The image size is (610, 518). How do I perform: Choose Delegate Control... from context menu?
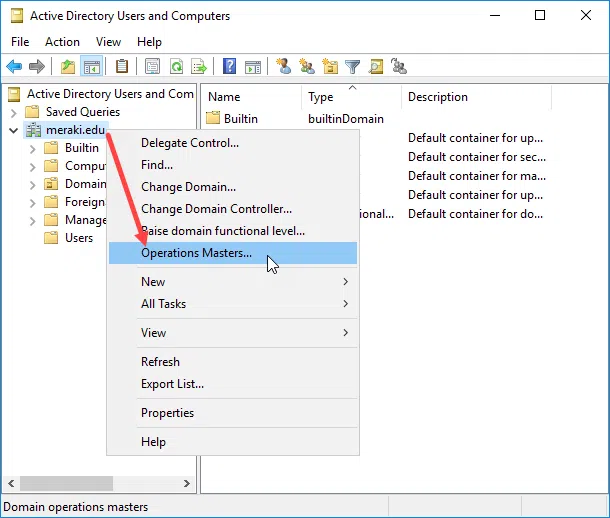233,143
